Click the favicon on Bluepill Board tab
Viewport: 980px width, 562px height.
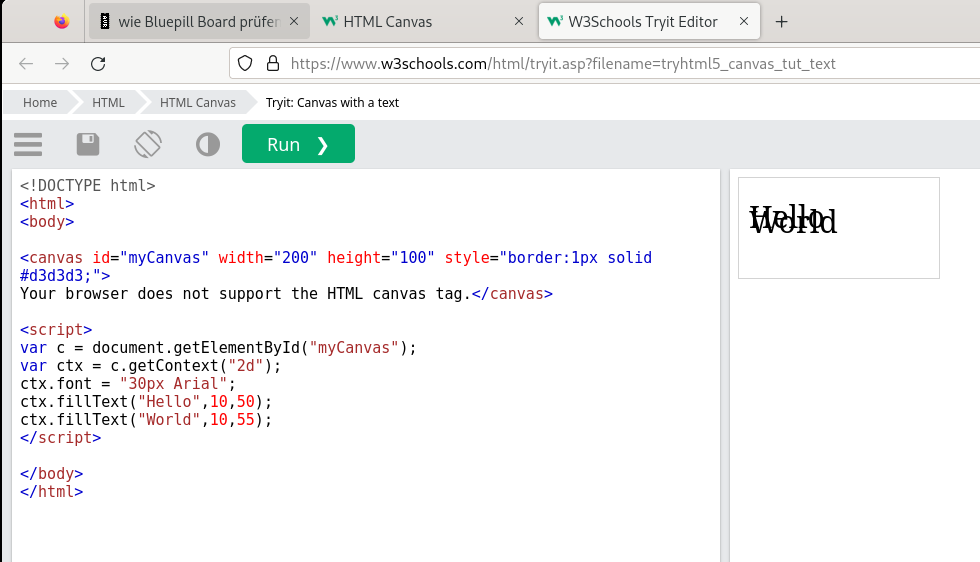(105, 22)
